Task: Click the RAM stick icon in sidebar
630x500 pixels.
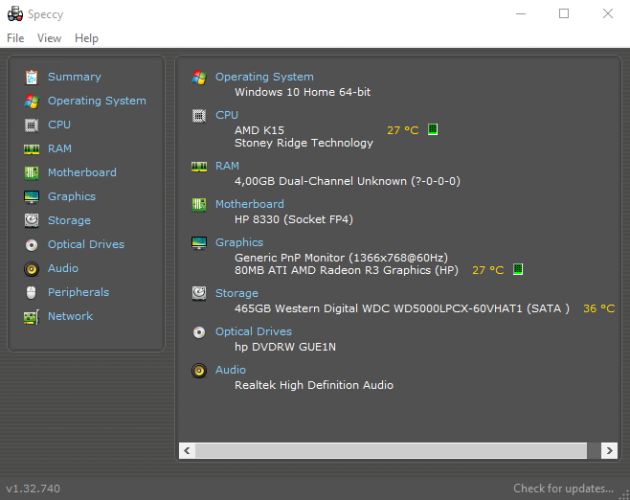Action: coord(31,149)
